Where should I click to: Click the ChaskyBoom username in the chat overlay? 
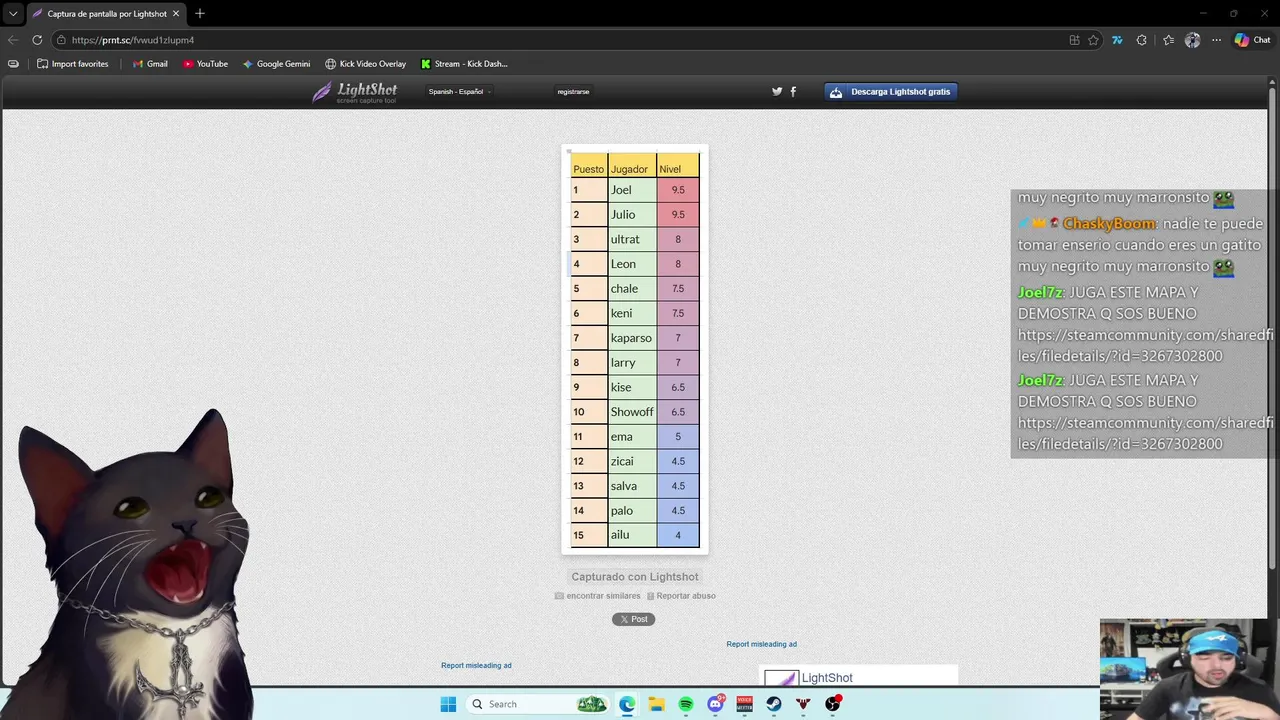[1109, 224]
